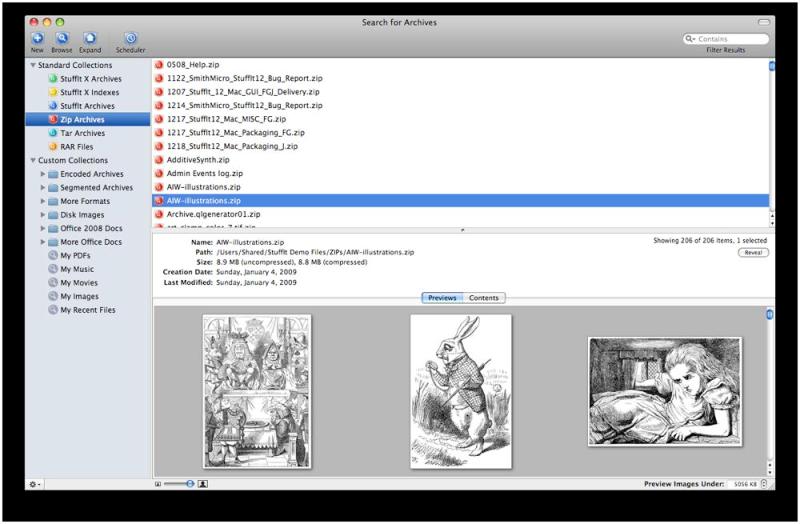Image resolution: width=800 pixels, height=524 pixels.
Task: Click the New toolbar icon
Action: (37, 38)
